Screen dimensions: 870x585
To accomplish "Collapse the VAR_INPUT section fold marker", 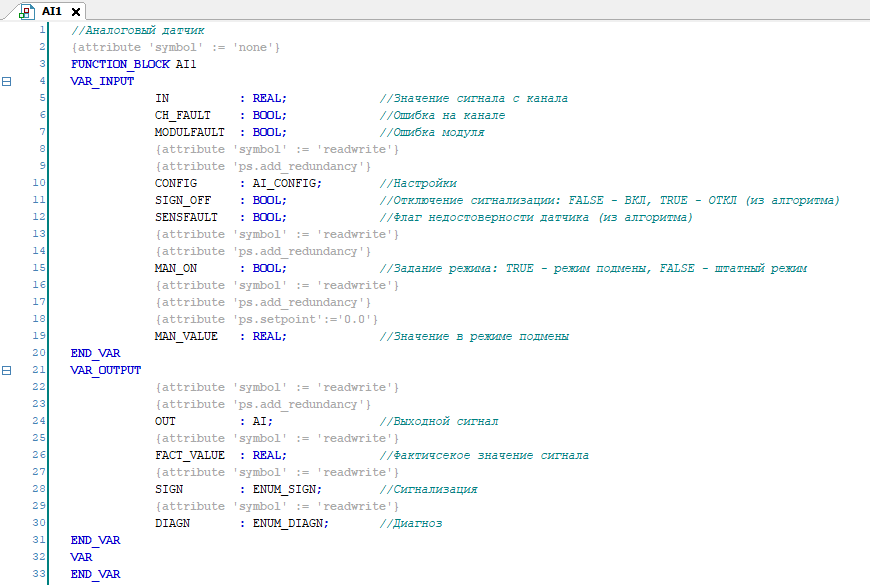I will (7, 81).
